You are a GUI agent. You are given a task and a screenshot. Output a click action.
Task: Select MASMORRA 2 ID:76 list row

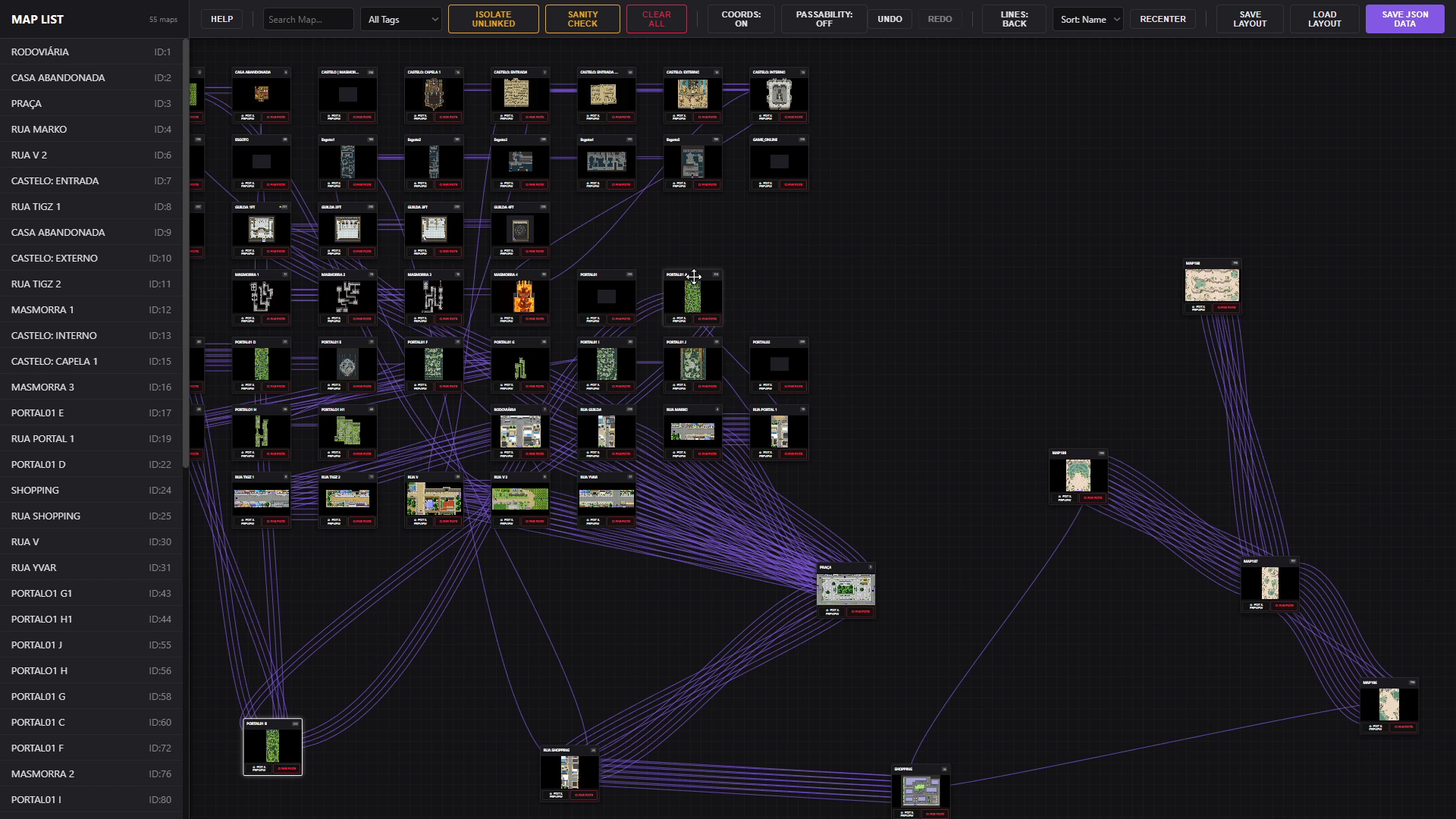[91, 773]
